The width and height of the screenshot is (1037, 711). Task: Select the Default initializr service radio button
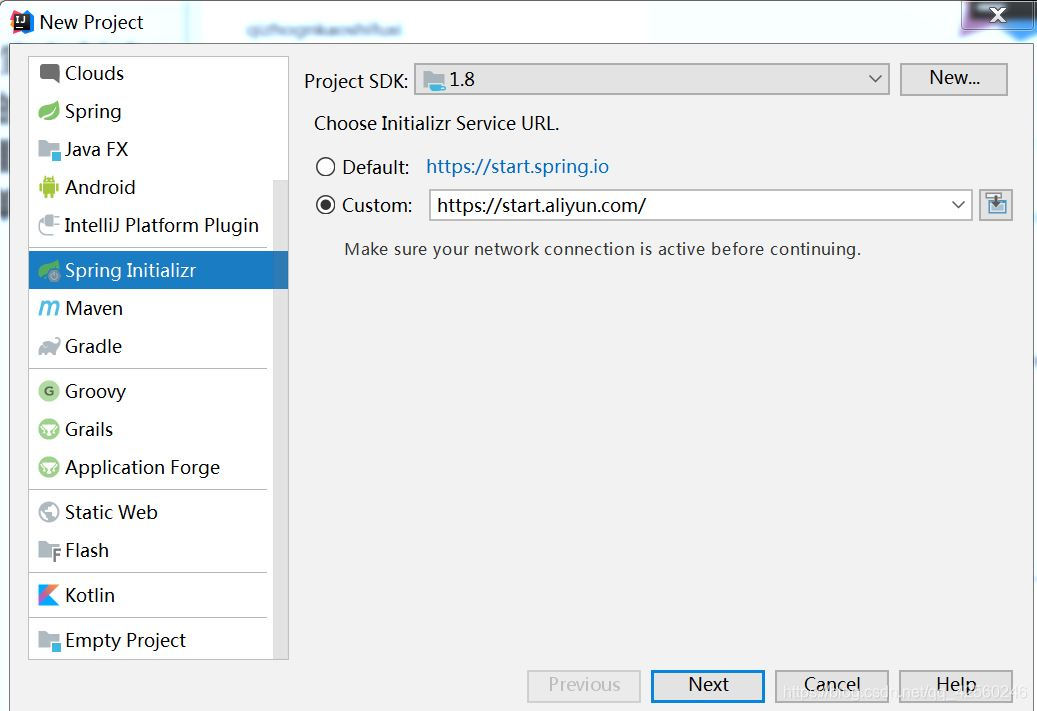click(x=325, y=166)
